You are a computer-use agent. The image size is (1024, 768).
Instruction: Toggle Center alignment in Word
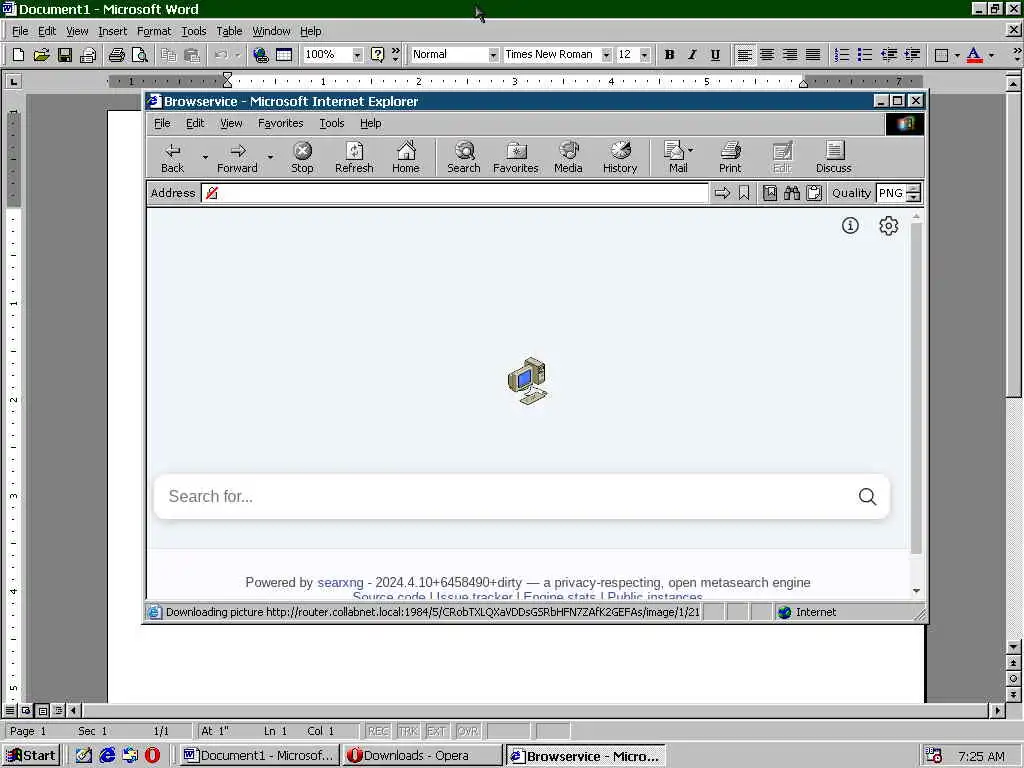click(767, 55)
